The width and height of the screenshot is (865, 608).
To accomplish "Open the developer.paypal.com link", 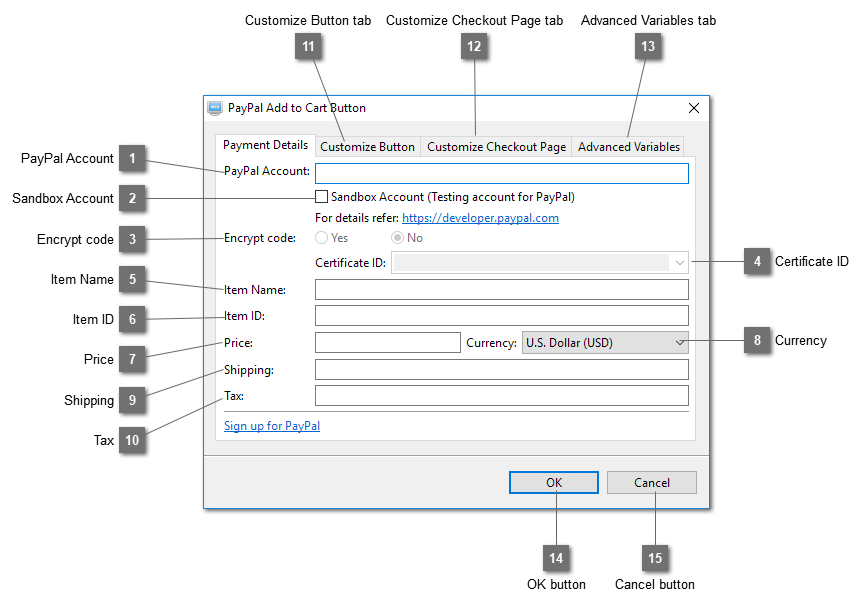I will coord(480,218).
